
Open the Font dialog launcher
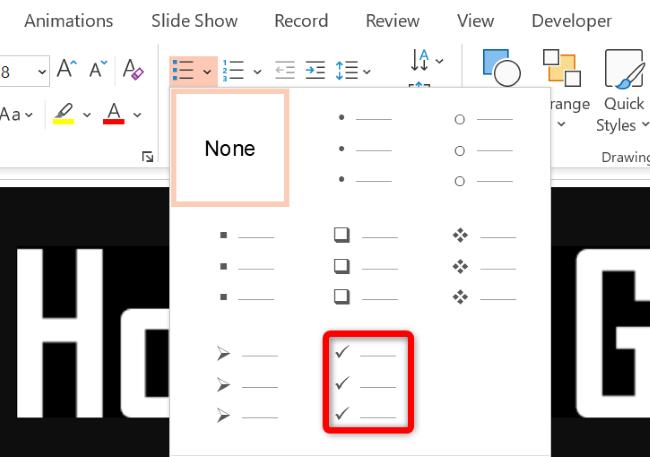(x=148, y=157)
